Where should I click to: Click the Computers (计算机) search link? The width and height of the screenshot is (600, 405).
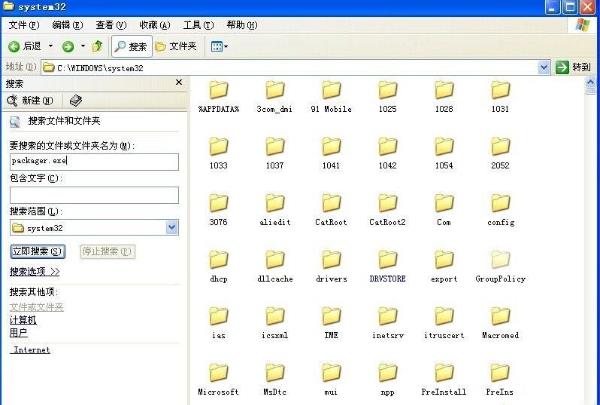[23, 320]
